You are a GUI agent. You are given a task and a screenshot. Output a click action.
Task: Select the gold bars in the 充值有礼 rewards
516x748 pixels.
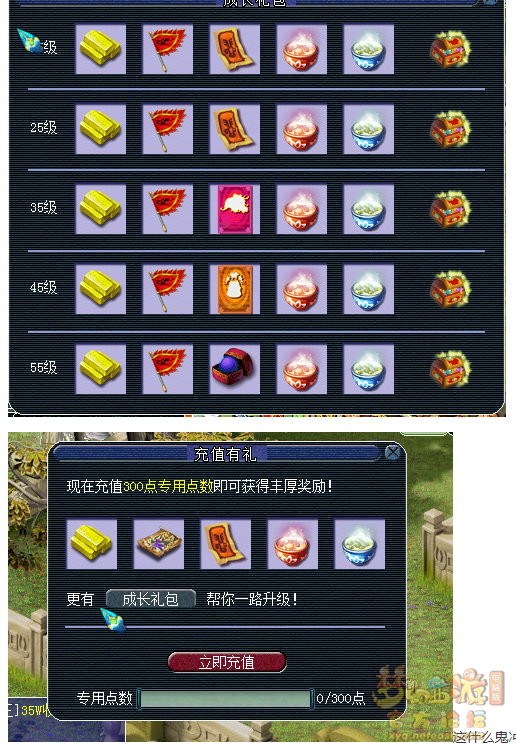[x=92, y=544]
